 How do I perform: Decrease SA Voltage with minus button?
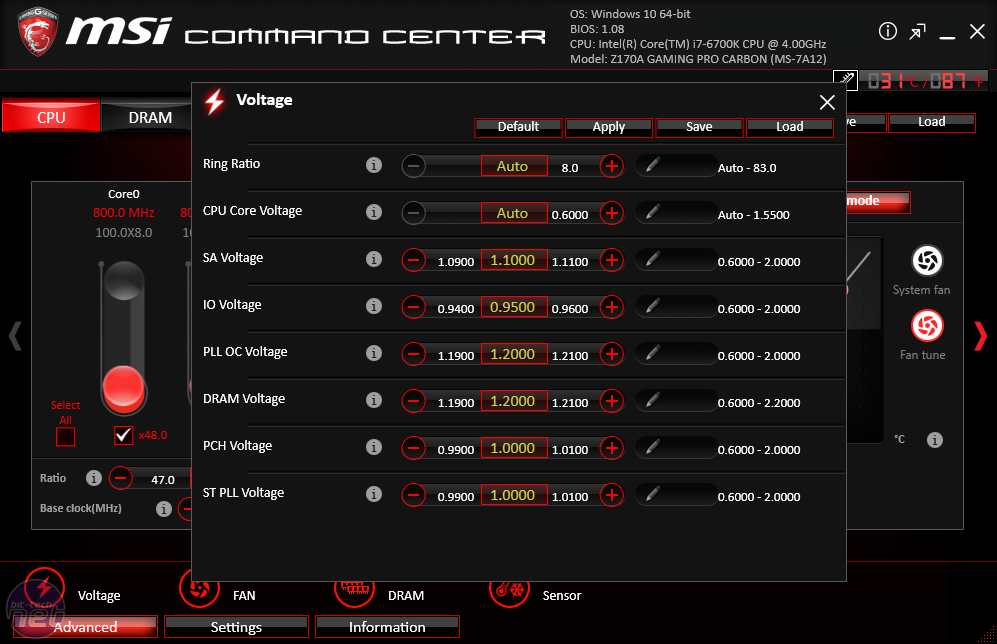pos(413,260)
